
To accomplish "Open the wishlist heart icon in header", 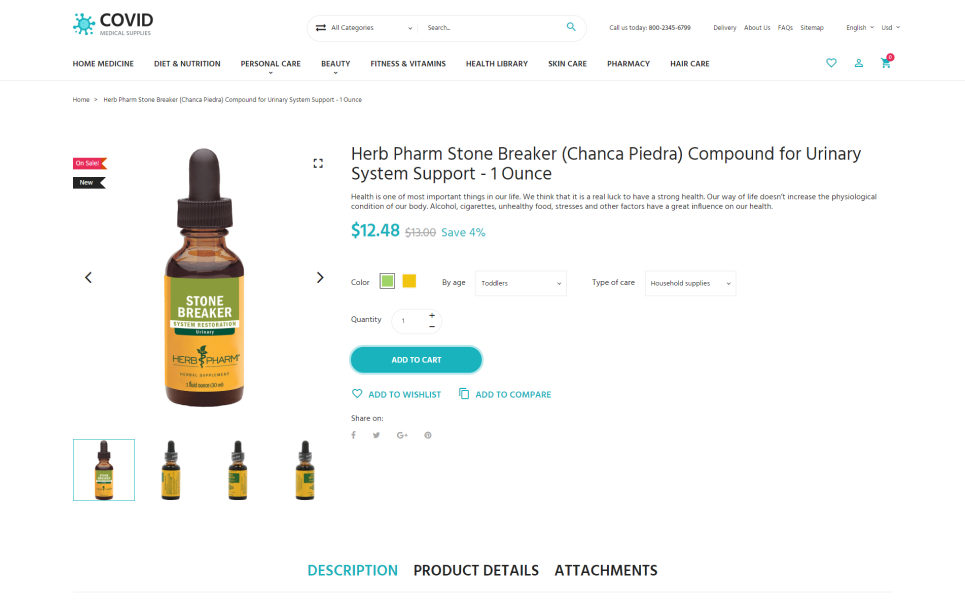I will [831, 63].
